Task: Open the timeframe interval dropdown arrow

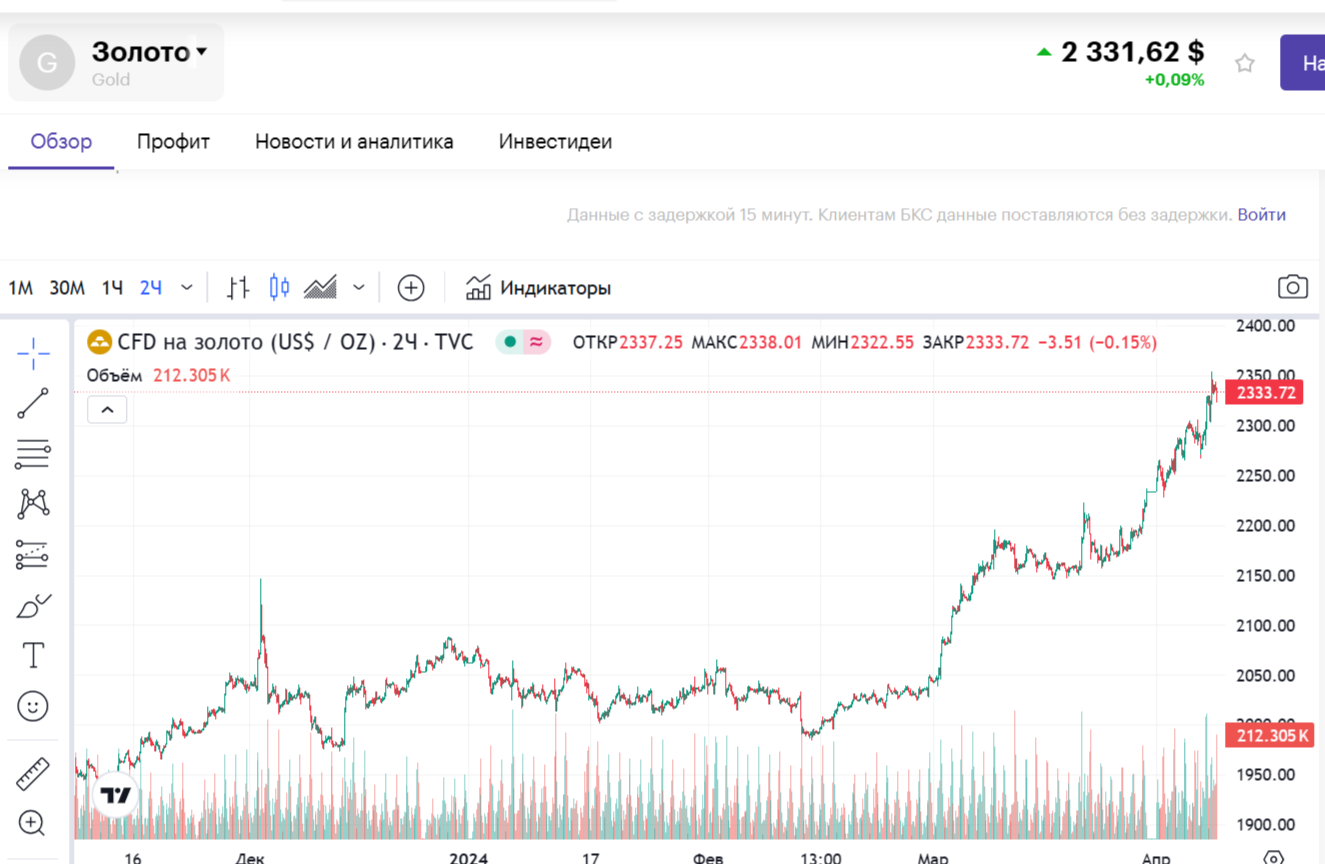Action: (187, 288)
